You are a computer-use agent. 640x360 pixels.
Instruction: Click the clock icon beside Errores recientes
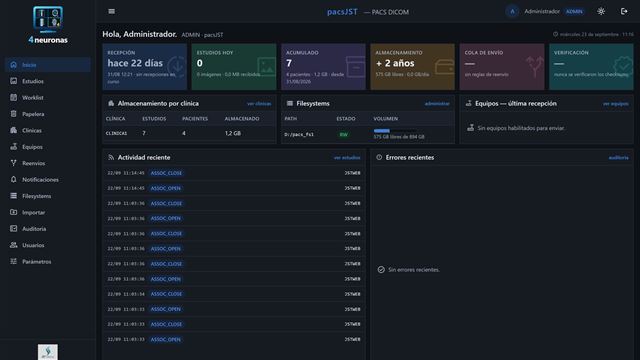[x=379, y=158]
